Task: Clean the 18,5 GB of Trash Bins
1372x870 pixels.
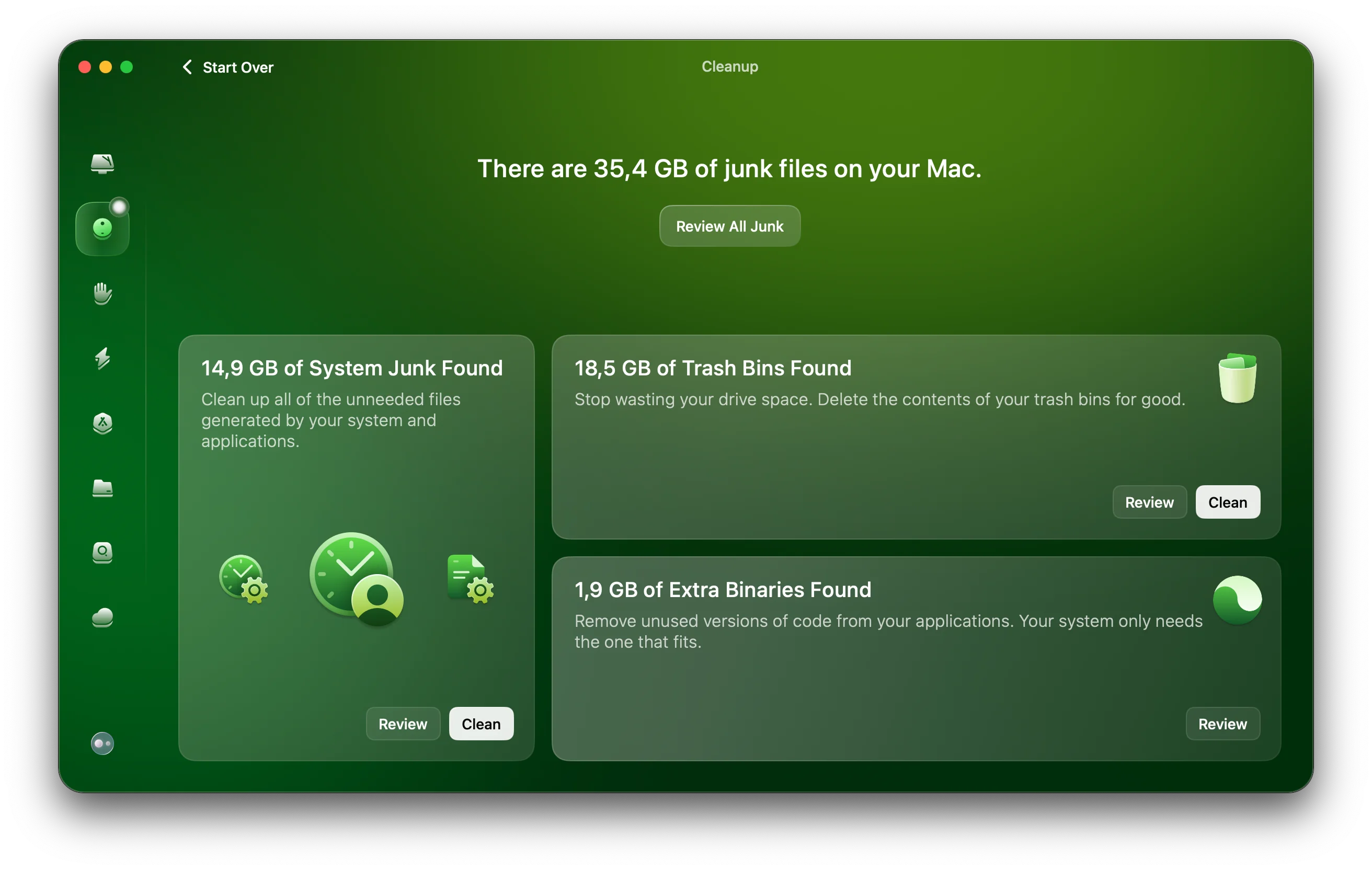Action: (x=1228, y=502)
